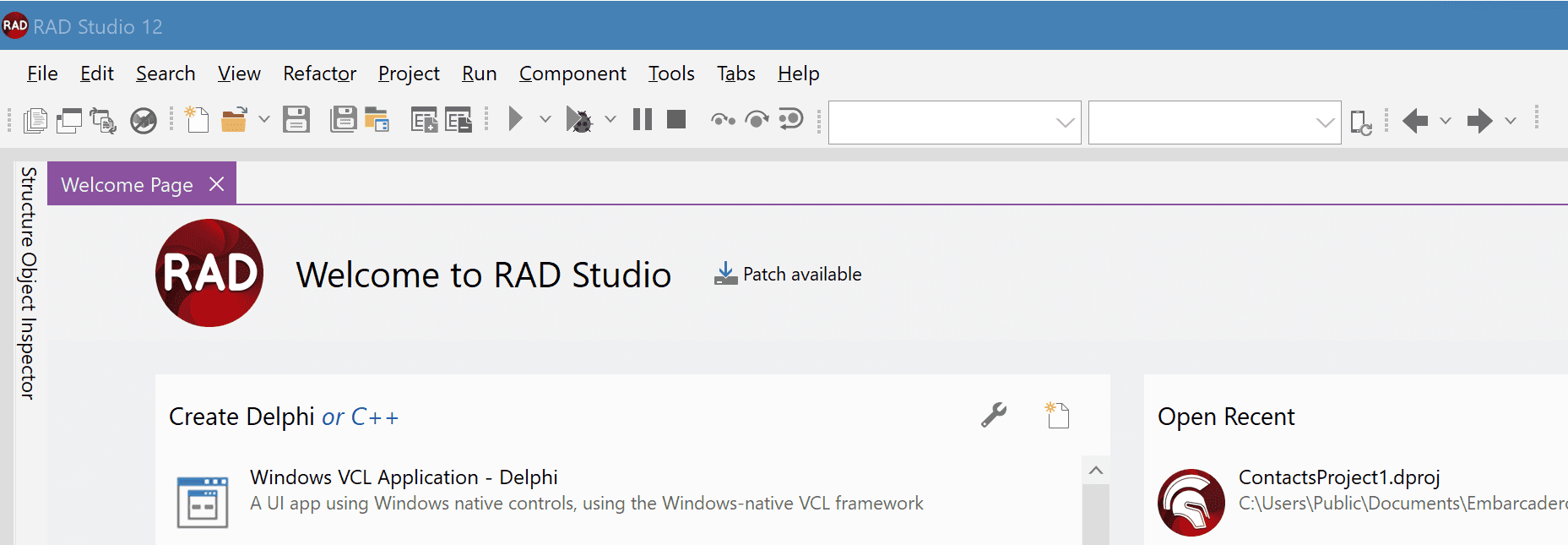Open the Component menu
The height and width of the screenshot is (545, 1568).
coord(572,74)
